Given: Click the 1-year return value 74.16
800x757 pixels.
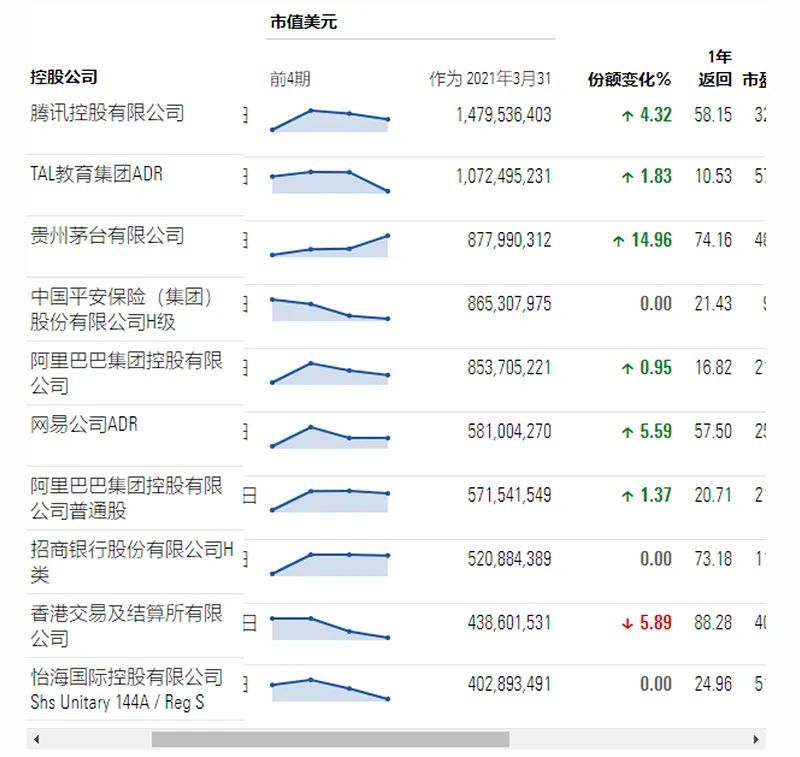Looking at the screenshot, I should point(713,240).
